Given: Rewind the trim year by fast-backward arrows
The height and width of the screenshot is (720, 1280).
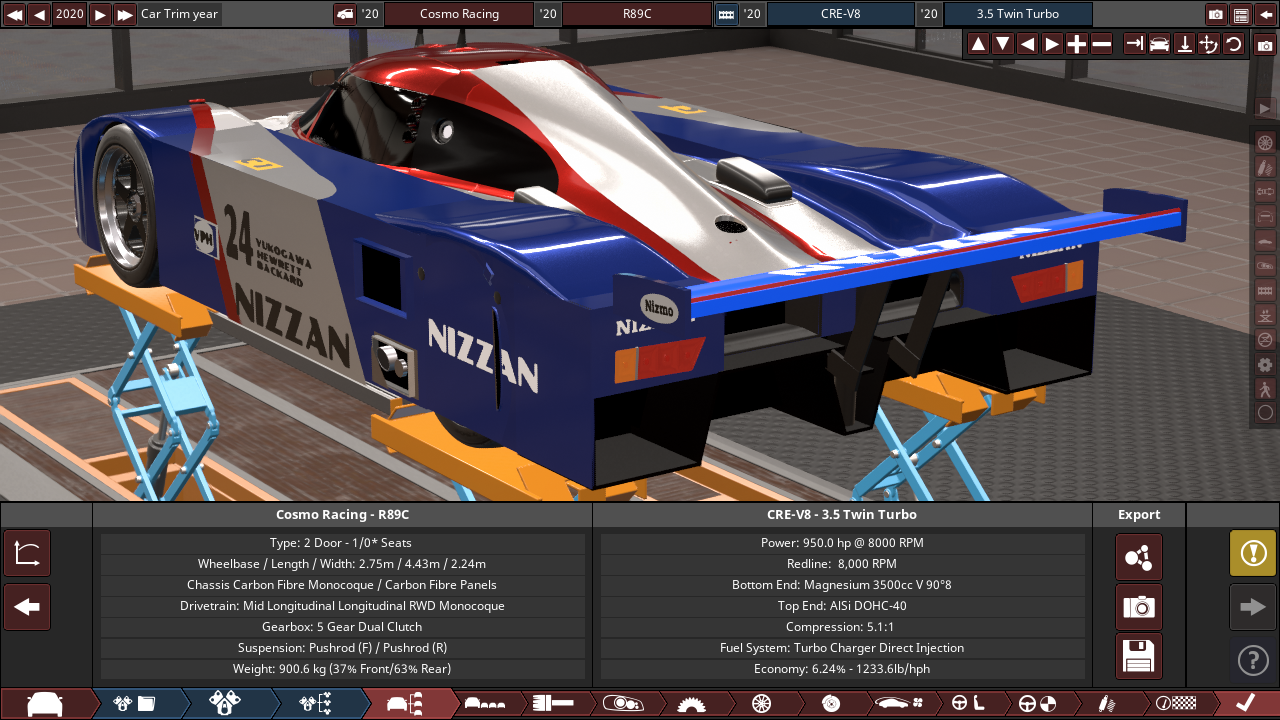Looking at the screenshot, I should [x=14, y=14].
